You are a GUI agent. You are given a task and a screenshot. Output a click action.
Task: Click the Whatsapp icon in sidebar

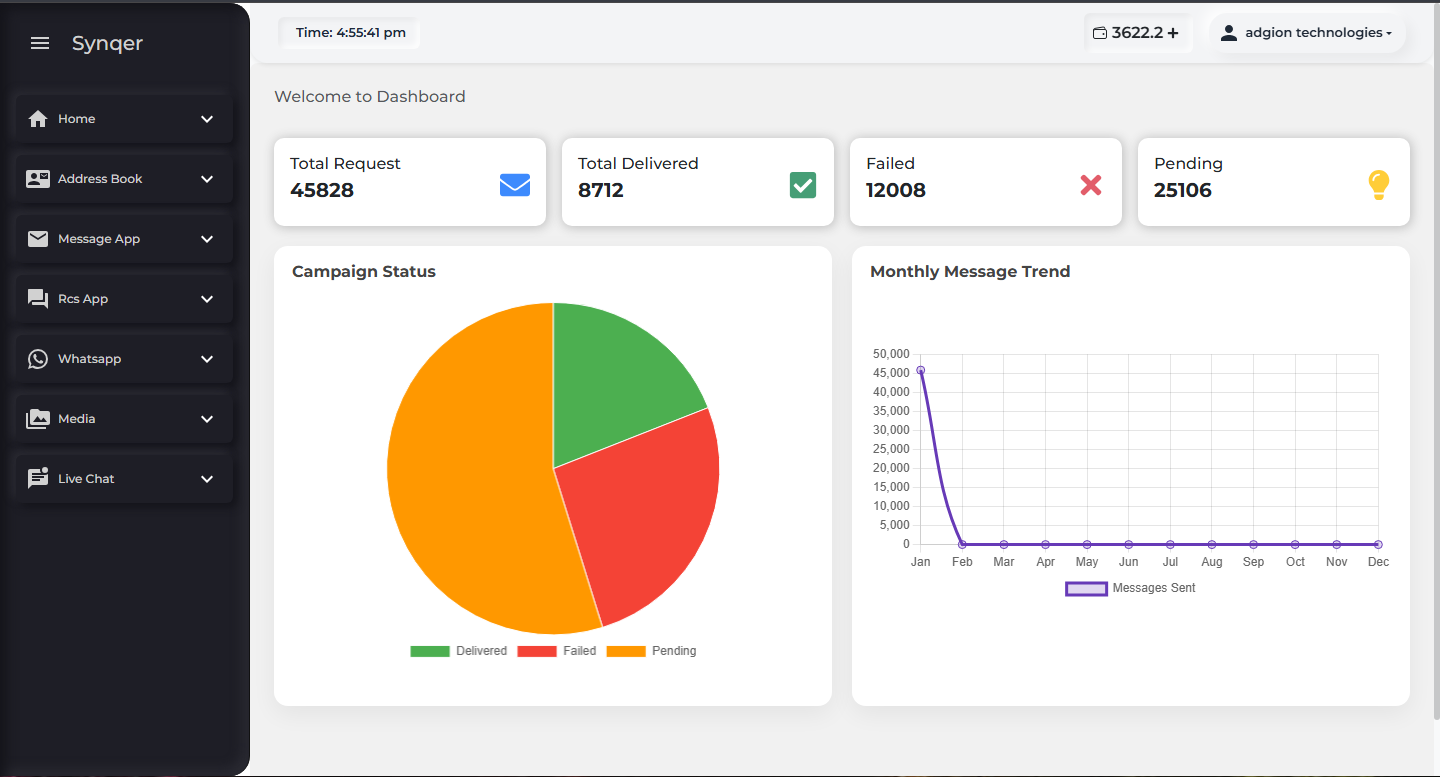coord(38,359)
